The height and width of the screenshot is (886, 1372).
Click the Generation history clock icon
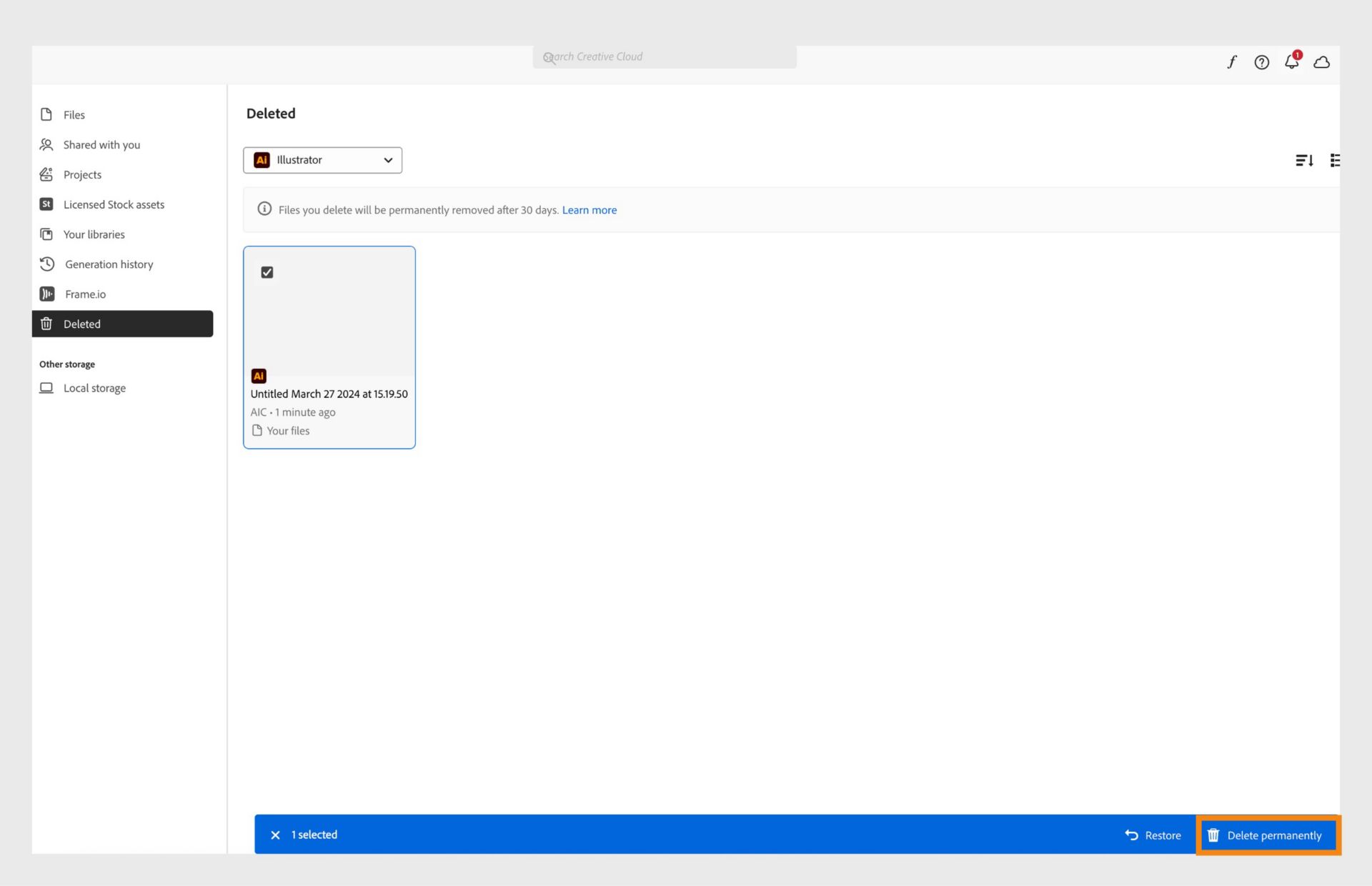click(47, 264)
